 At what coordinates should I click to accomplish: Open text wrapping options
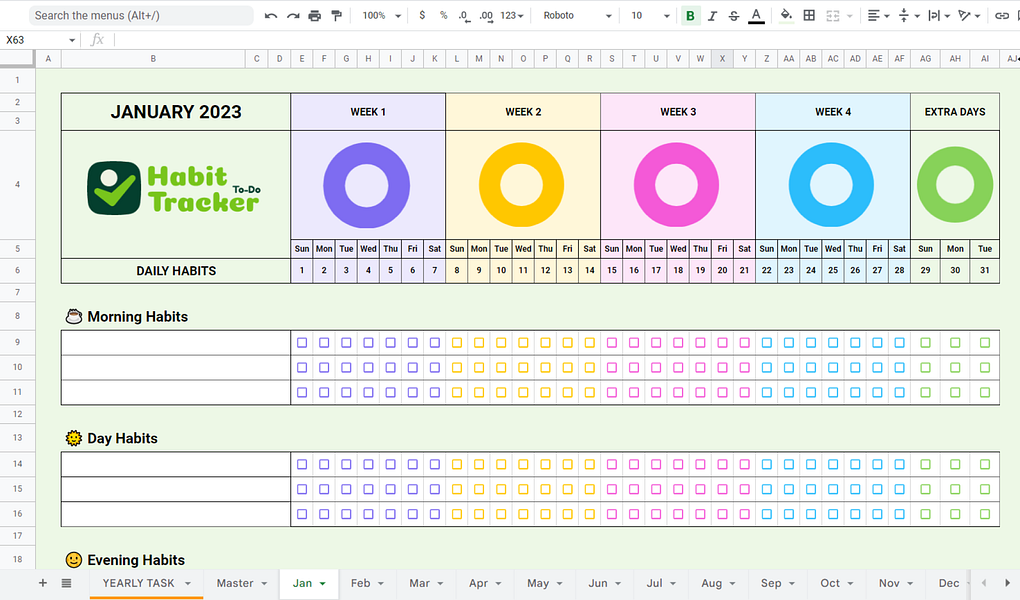[x=939, y=16]
